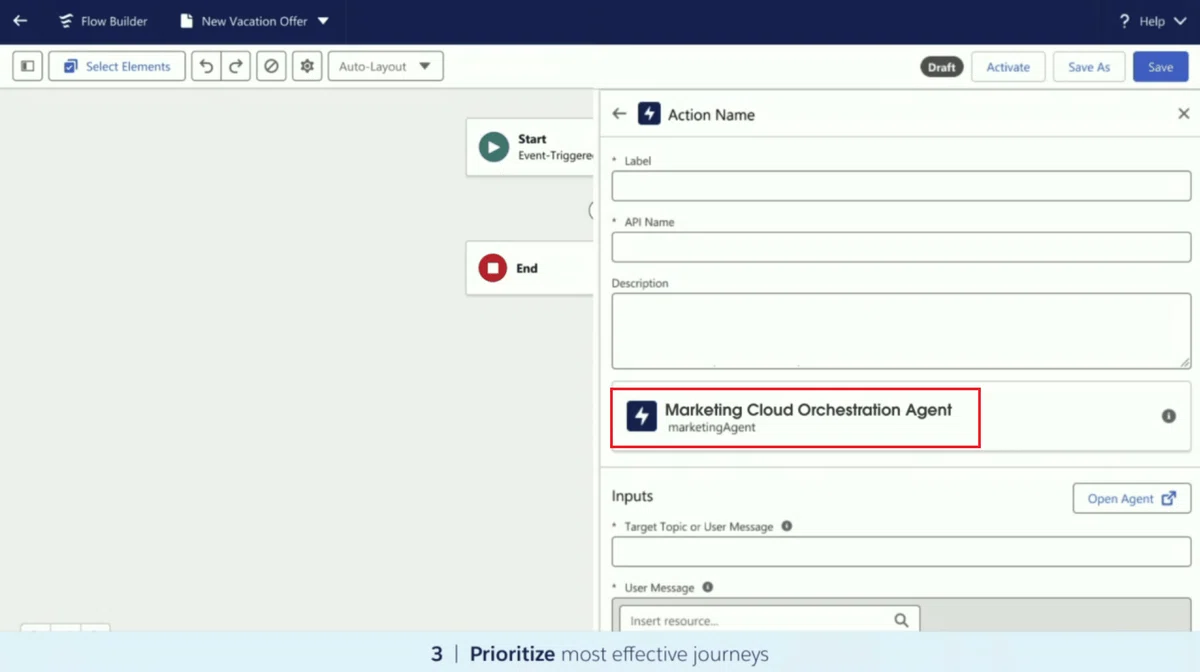Open flow settings gear icon
Screen dimensions: 1200x672
click(307, 67)
